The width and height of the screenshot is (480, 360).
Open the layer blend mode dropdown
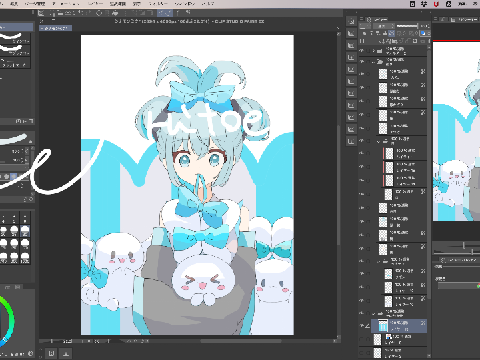pos(384,26)
